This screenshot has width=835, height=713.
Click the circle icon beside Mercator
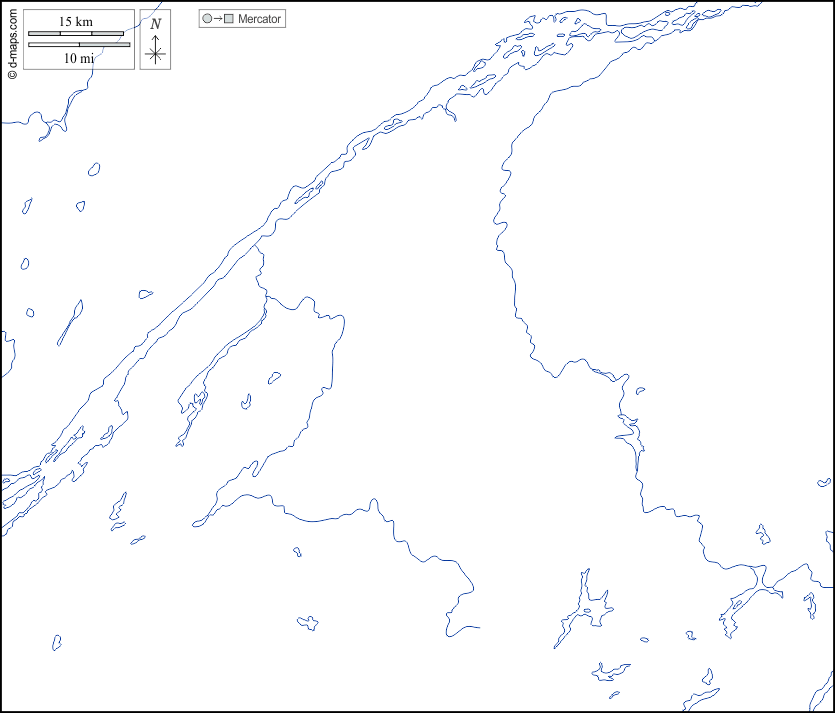coord(207,19)
